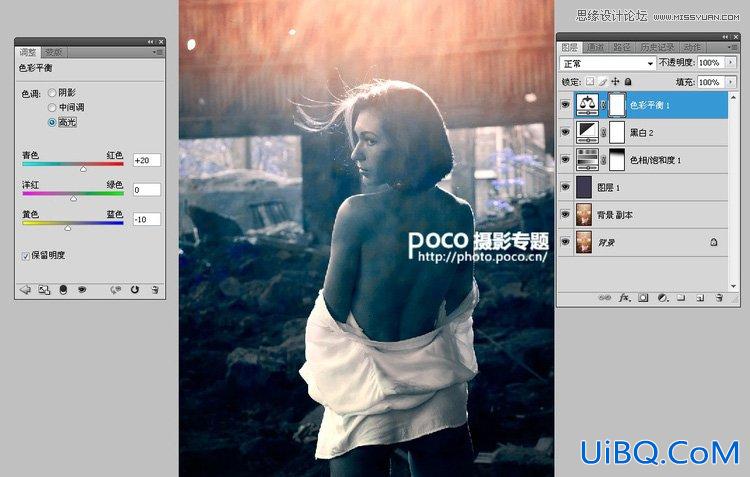This screenshot has width=750, height=477.
Task: Click lock transparent pixels icon
Action: 590,82
